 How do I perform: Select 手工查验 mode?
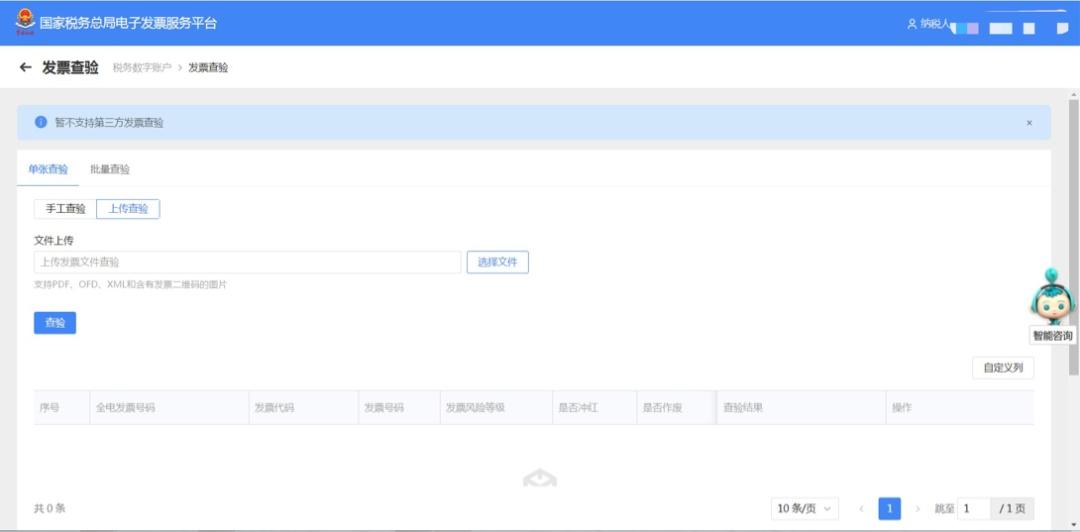point(65,209)
